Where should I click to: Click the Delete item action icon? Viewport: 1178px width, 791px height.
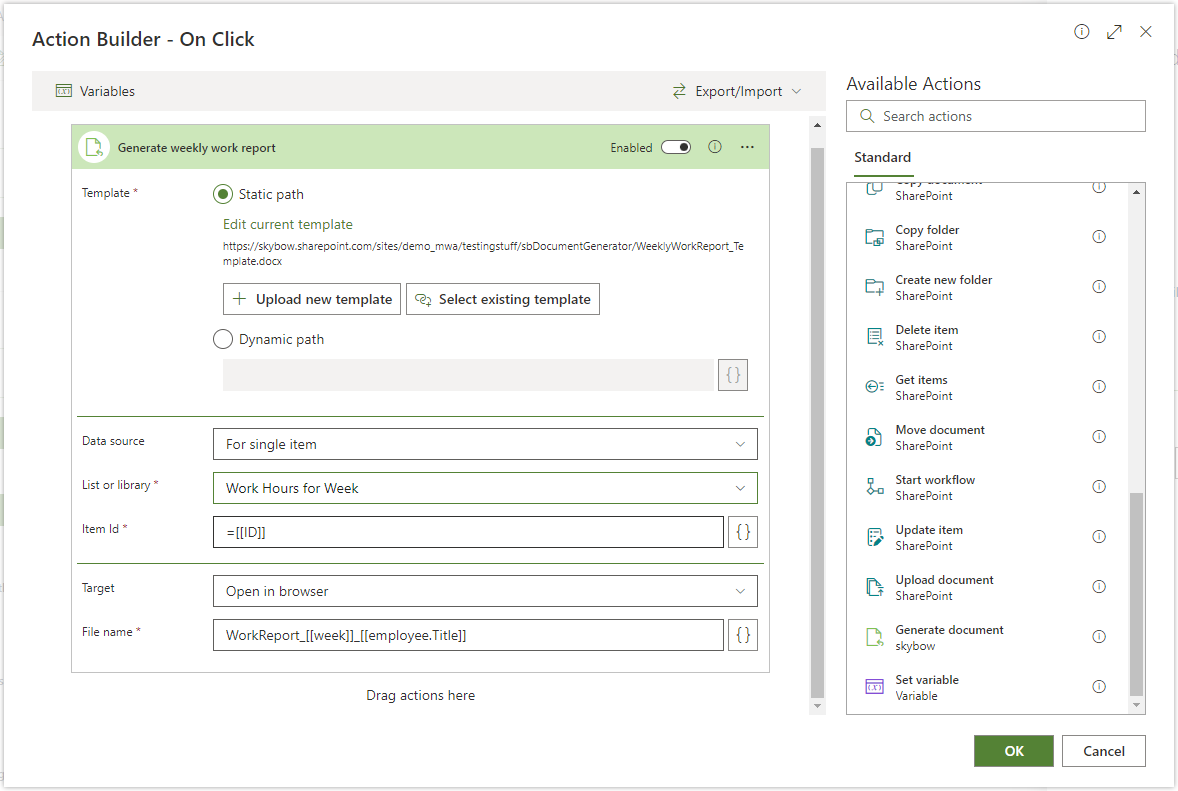point(874,337)
